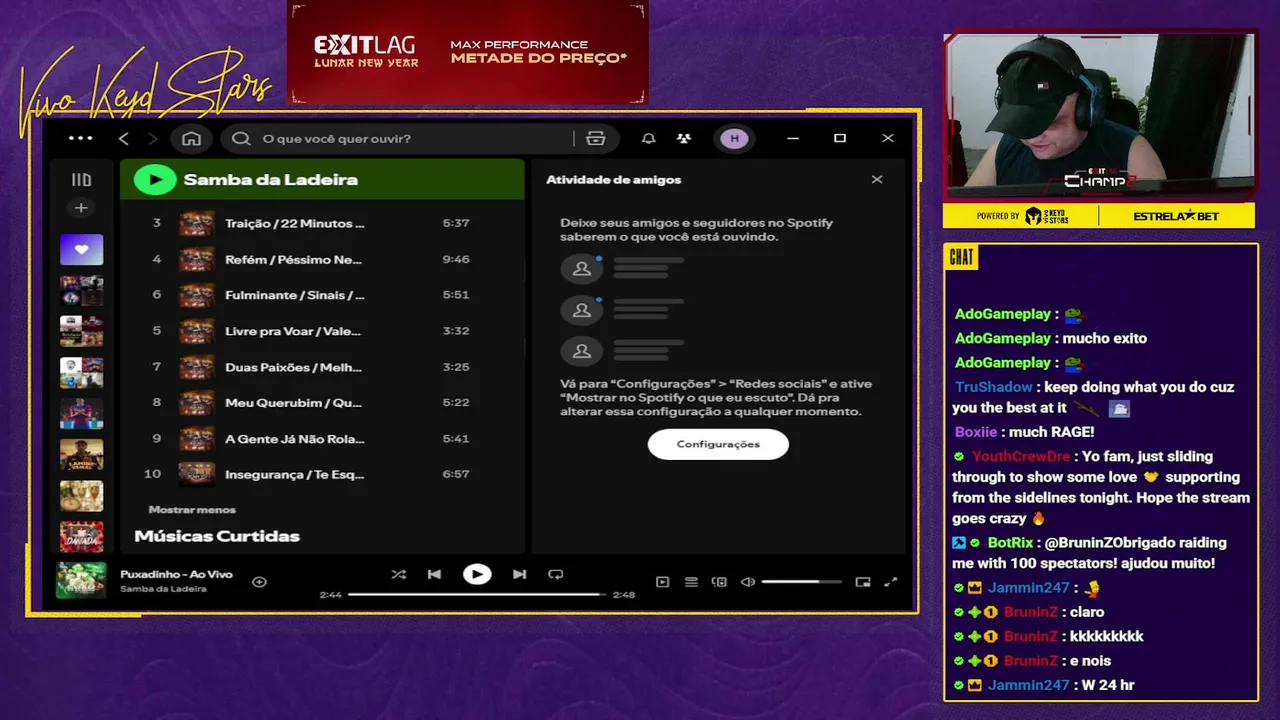Screen dimensions: 1280x720
Task: Click the EstrelaBet sponsor logo
Action: [1176, 216]
